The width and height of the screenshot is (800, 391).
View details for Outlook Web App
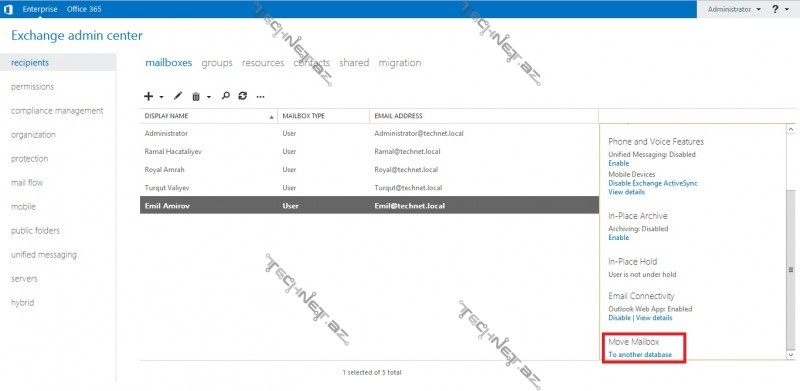[x=654, y=317]
